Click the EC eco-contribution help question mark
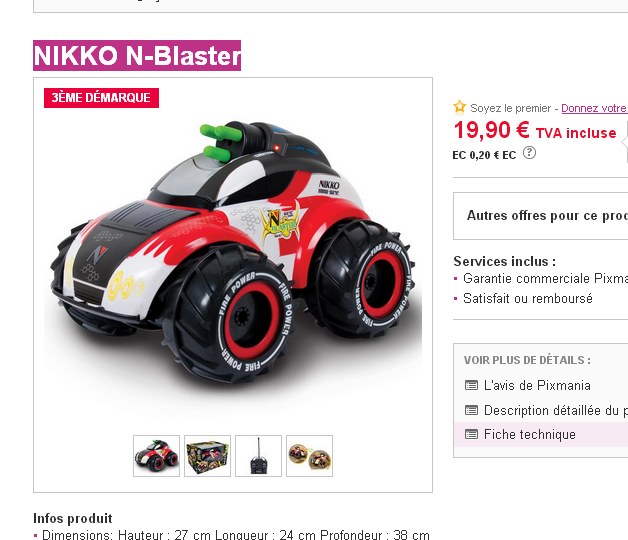This screenshot has width=628, height=540. (x=529, y=153)
